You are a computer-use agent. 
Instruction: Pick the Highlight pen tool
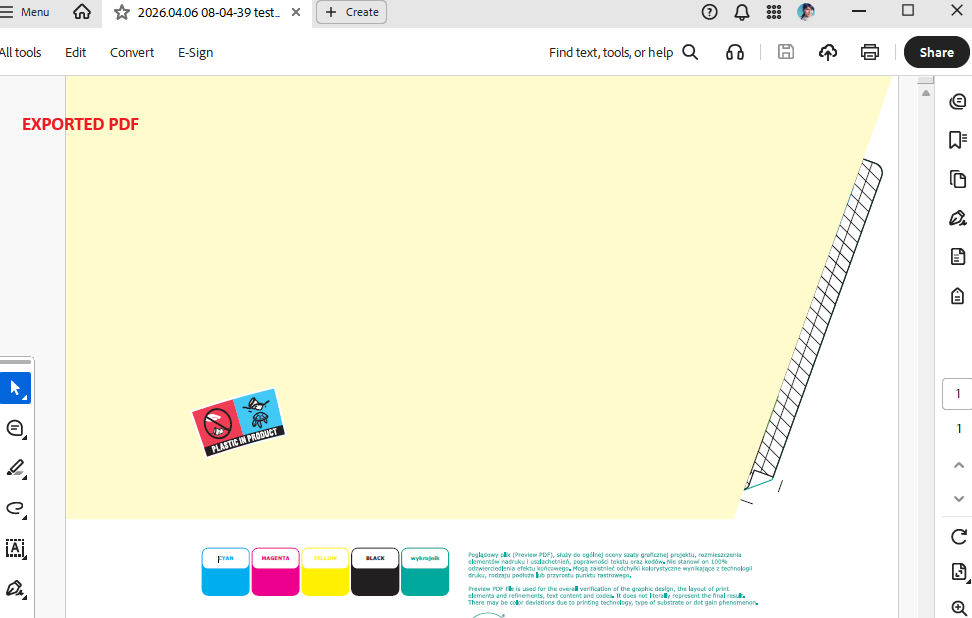15,468
